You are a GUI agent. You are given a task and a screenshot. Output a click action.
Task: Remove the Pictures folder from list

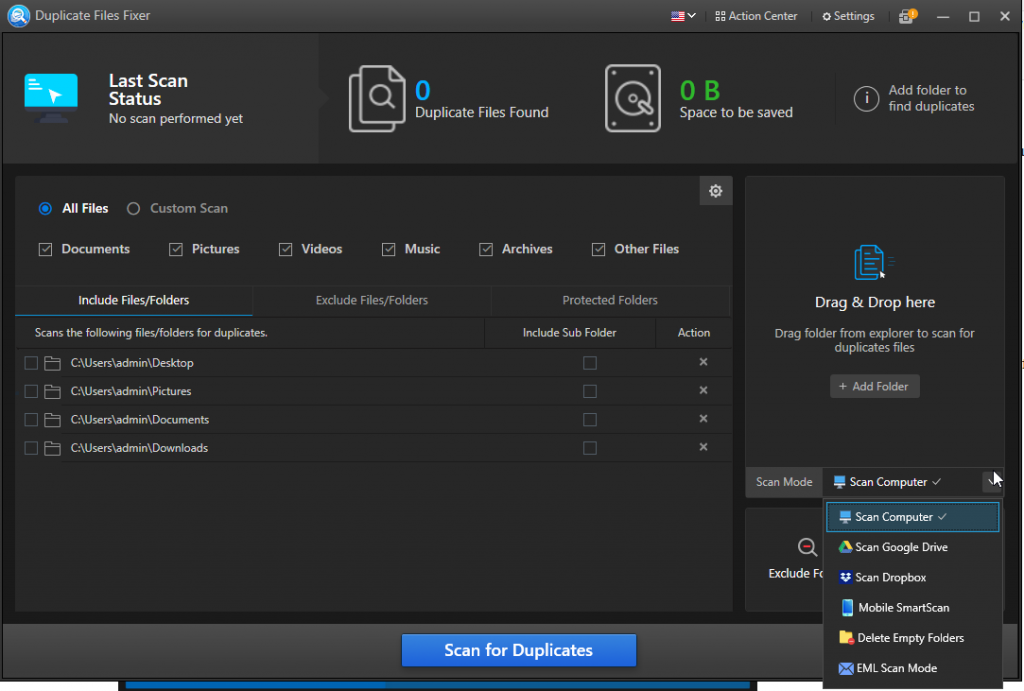tap(703, 390)
